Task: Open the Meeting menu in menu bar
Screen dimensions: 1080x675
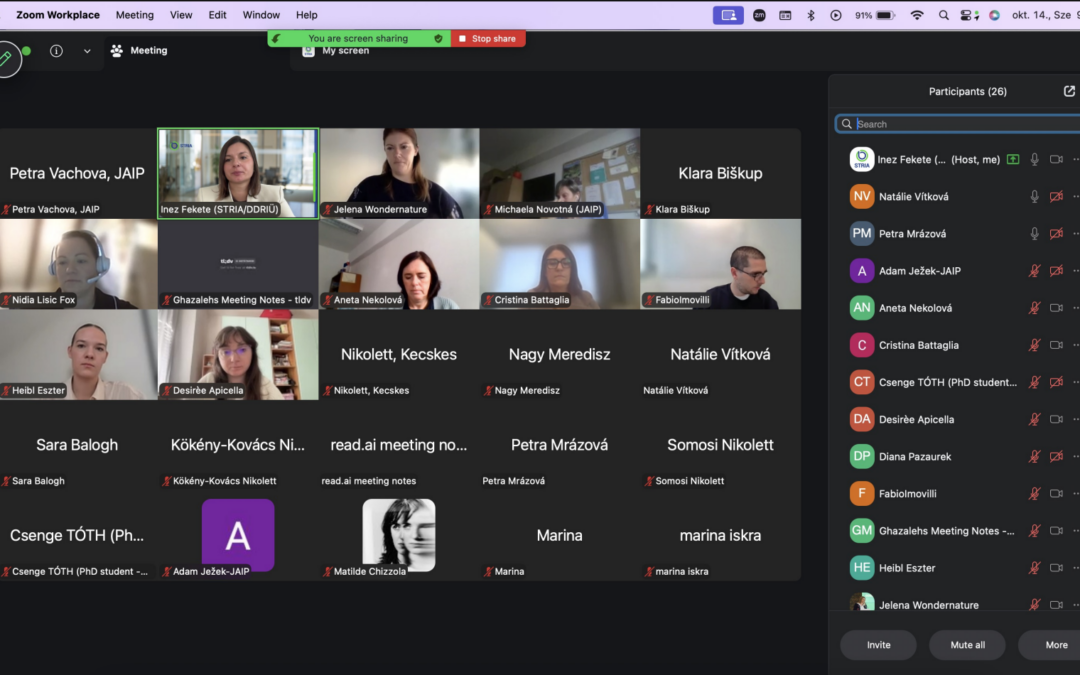Action: click(134, 14)
